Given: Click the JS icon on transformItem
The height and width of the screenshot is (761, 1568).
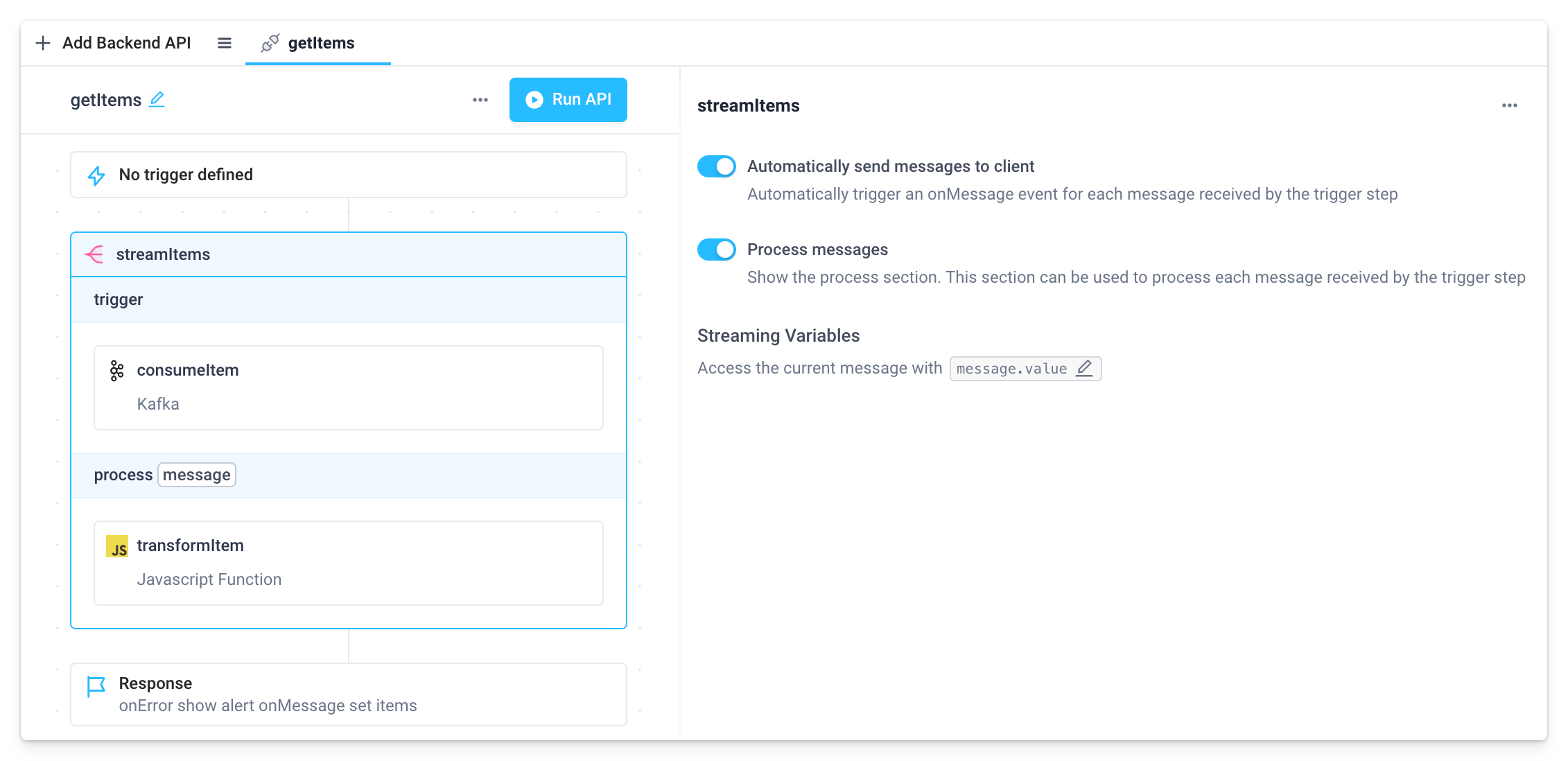Looking at the screenshot, I should (x=117, y=546).
